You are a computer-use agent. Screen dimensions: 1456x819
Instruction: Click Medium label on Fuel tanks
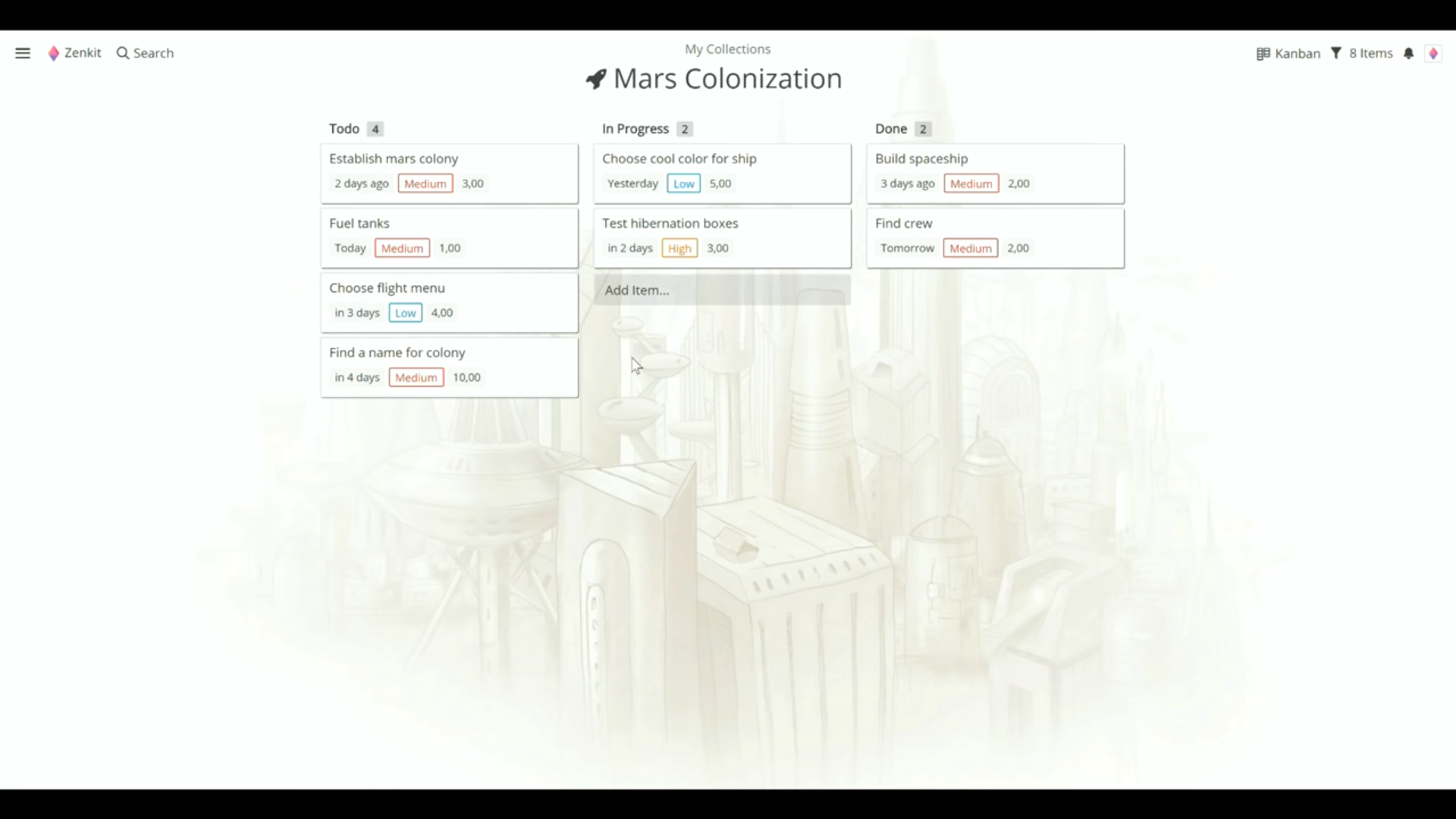tap(402, 248)
